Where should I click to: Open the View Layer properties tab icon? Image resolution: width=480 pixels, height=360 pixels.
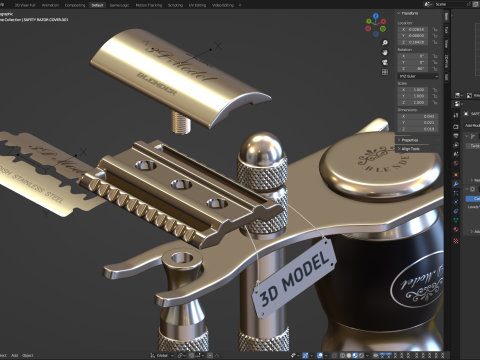pos(456,145)
